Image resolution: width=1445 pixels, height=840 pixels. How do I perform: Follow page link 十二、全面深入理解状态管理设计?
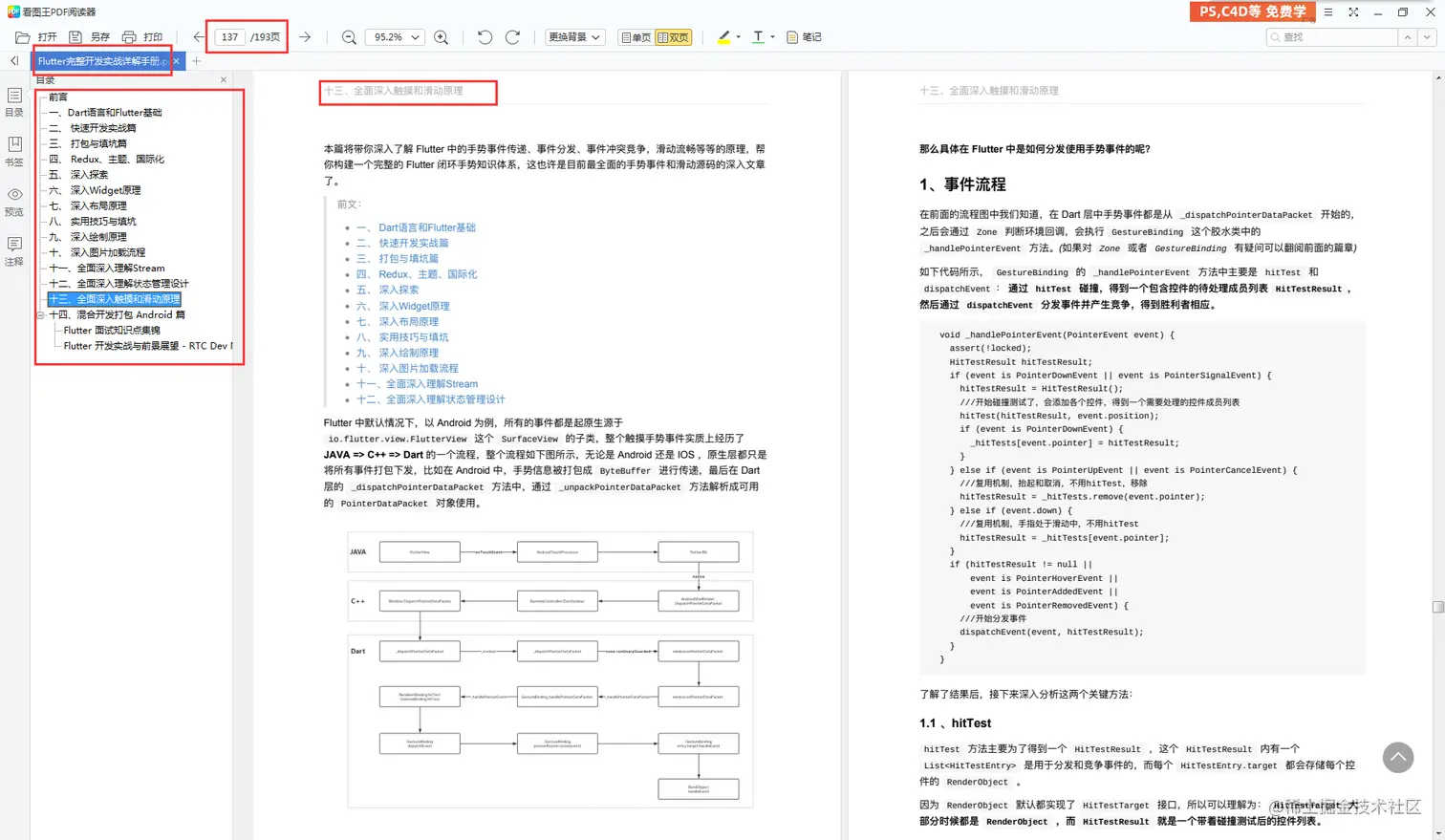tap(431, 399)
